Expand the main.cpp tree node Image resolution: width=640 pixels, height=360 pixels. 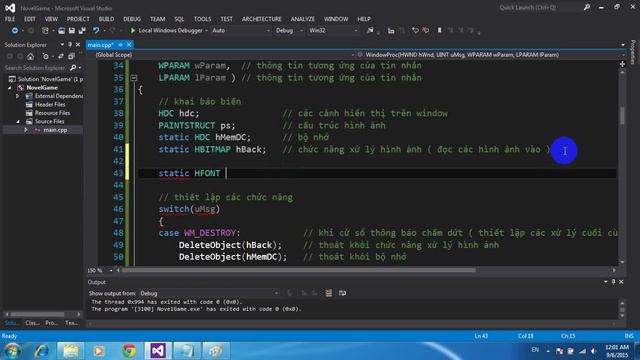(x=26, y=130)
